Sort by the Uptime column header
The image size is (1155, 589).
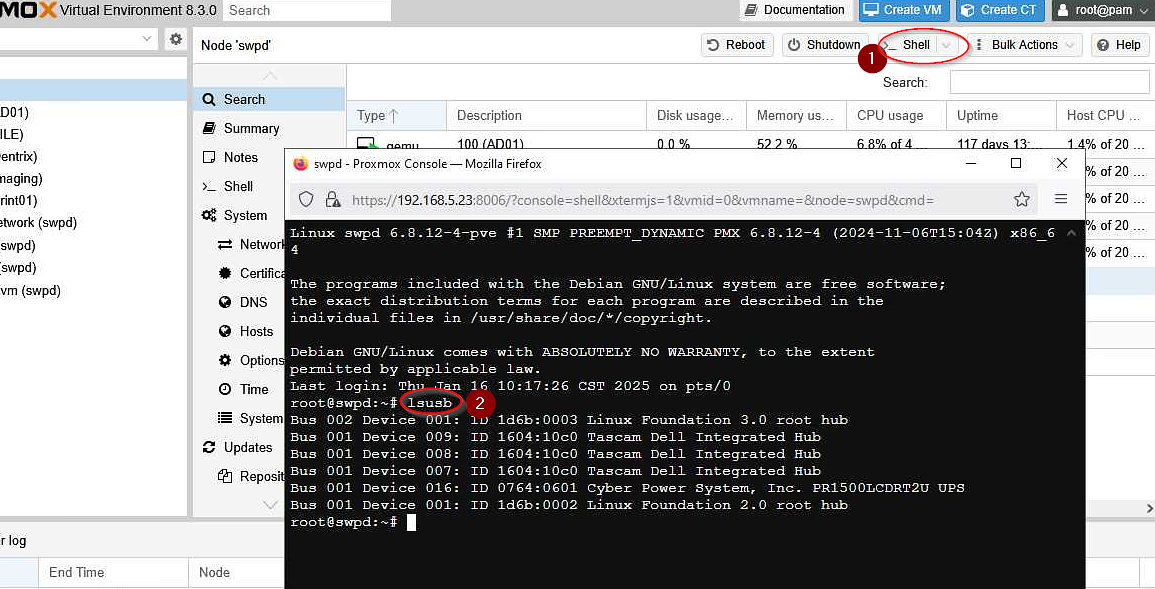click(1001, 116)
